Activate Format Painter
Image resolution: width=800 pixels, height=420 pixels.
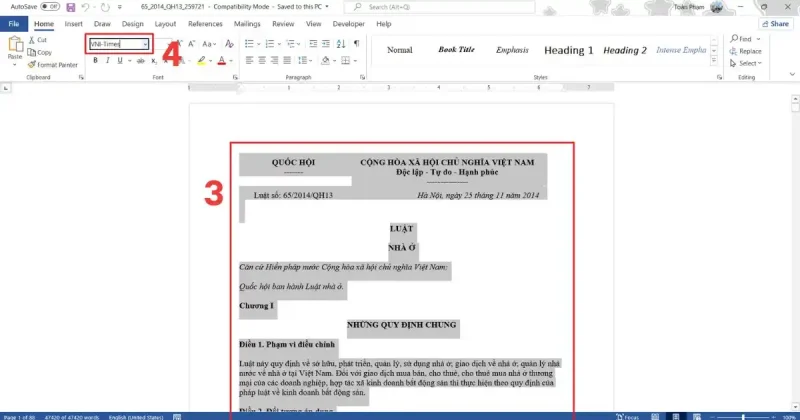coord(52,65)
